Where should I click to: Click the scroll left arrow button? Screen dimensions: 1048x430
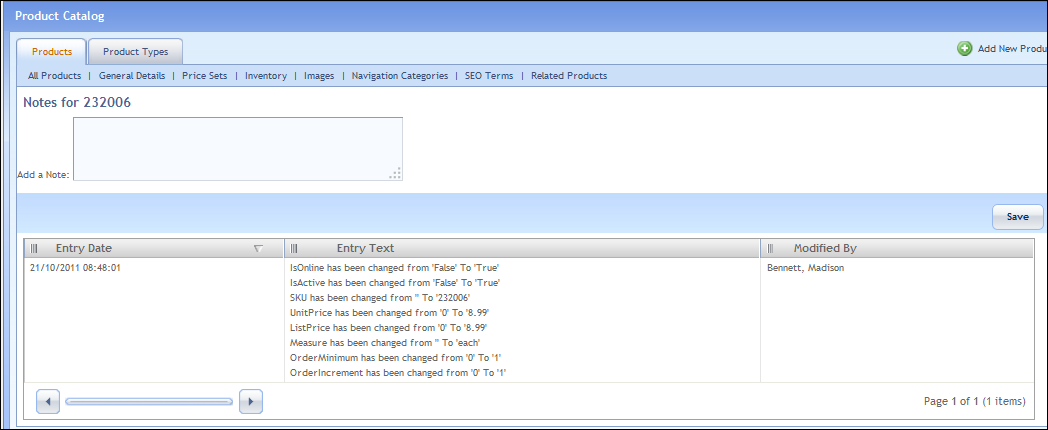(x=48, y=401)
